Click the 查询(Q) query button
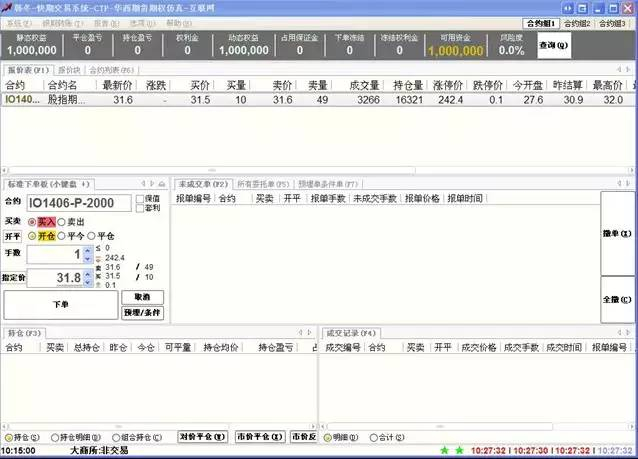Screen dimensions: 638x459 [553, 45]
